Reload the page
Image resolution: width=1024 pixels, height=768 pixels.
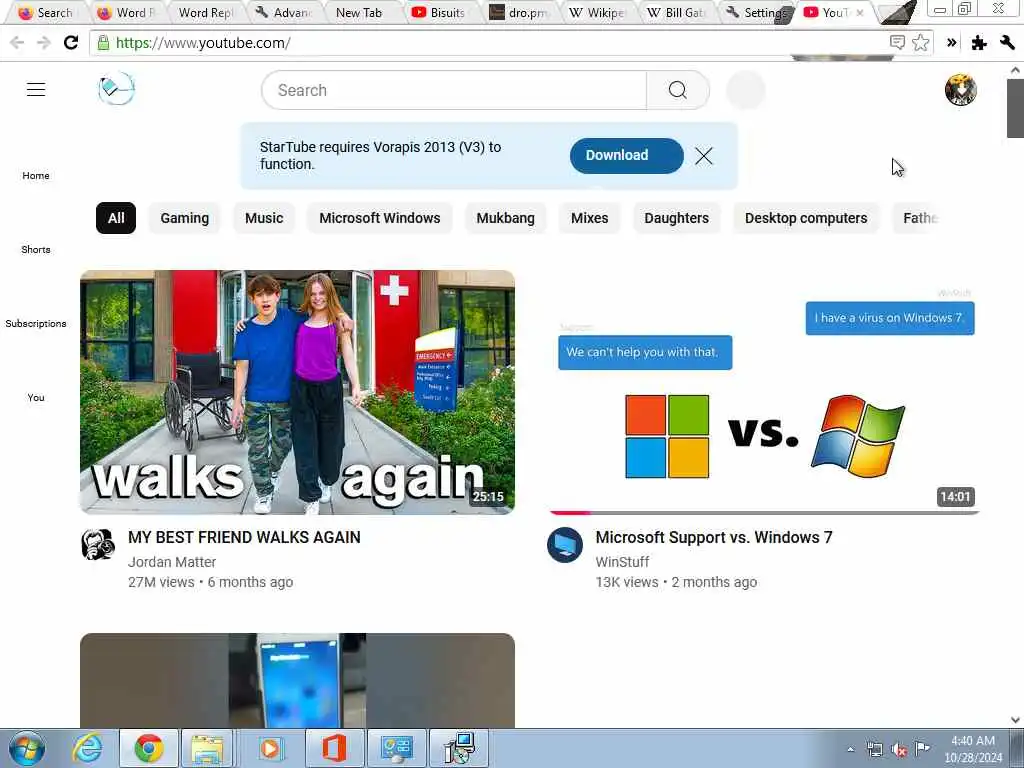(x=71, y=43)
